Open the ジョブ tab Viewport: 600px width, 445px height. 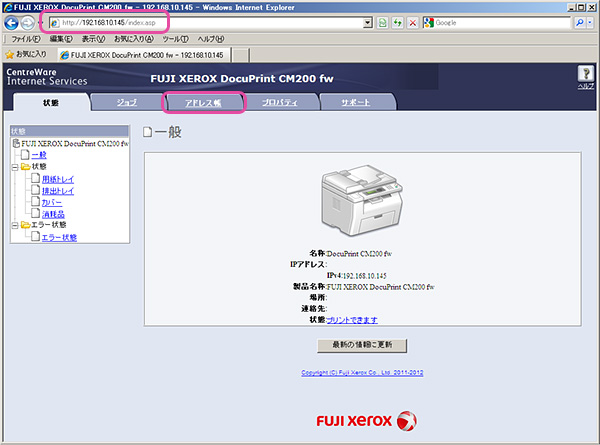[127, 102]
